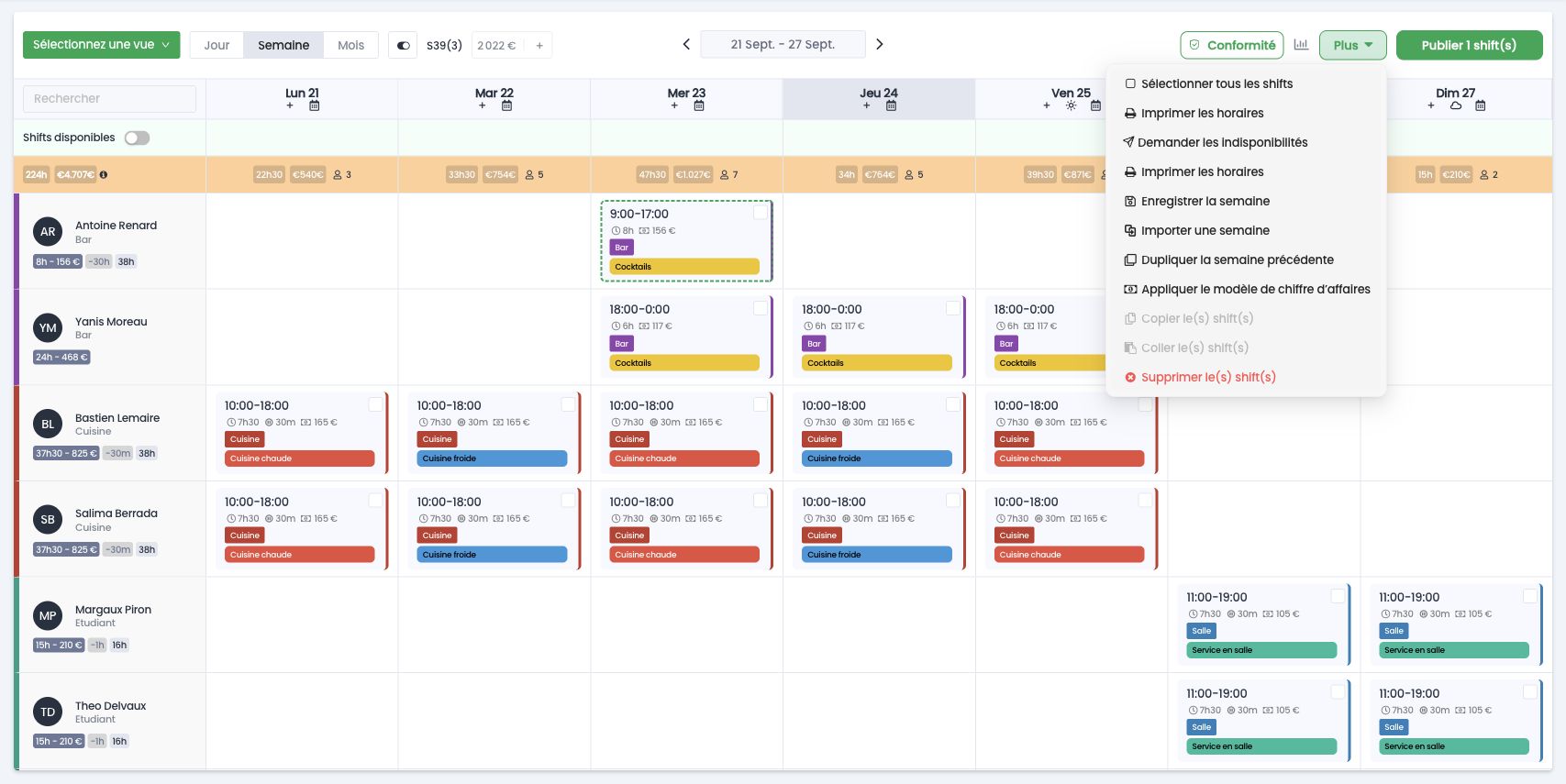This screenshot has height=784, width=1566.
Task: Open the Conformité check
Action: click(1232, 45)
